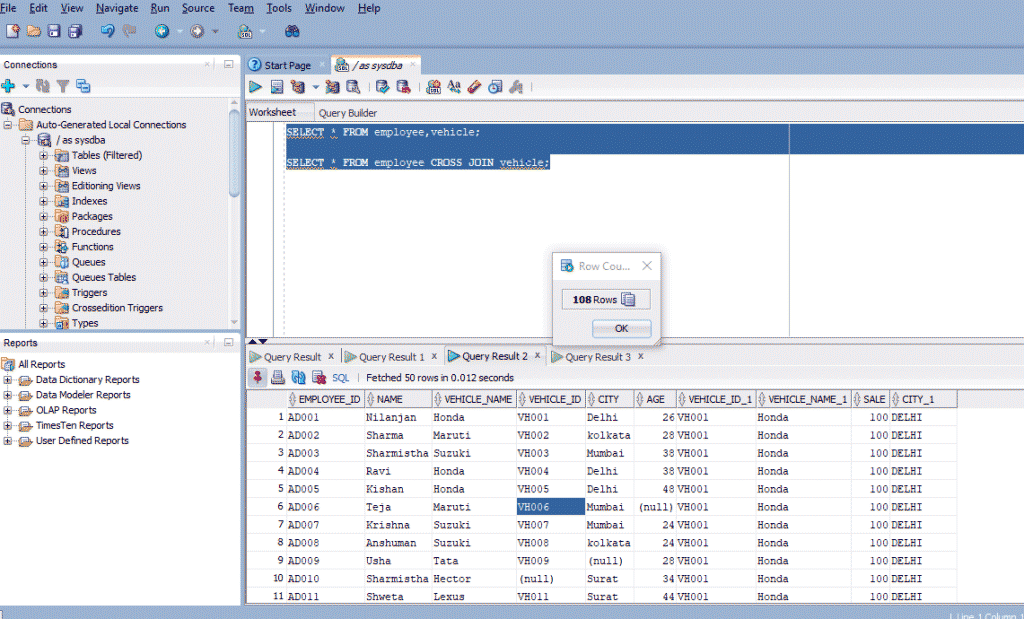
Task: Click the filter icon in the Connections panel
Action: pos(63,86)
